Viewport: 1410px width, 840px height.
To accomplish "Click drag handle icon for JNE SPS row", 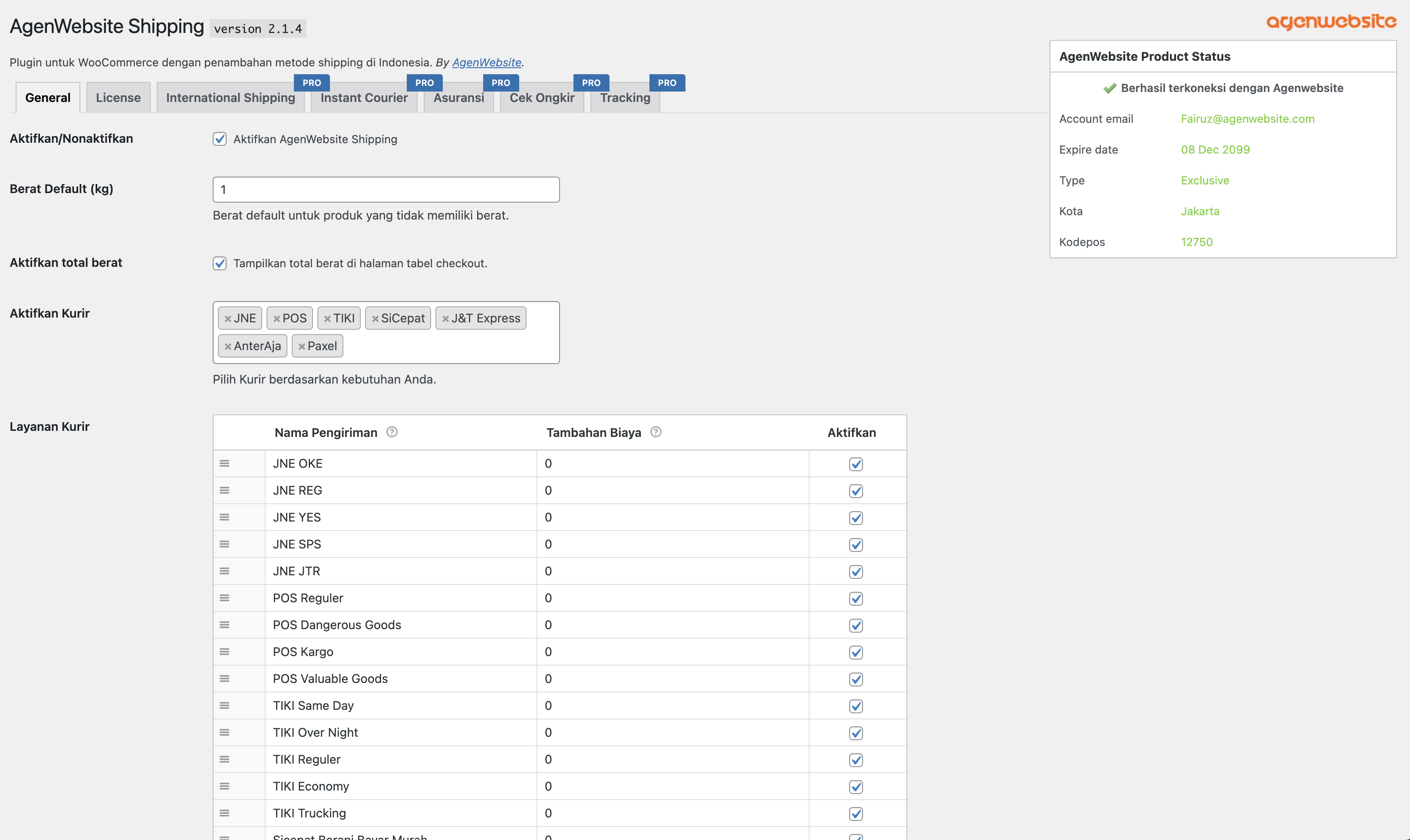I will click(x=224, y=544).
